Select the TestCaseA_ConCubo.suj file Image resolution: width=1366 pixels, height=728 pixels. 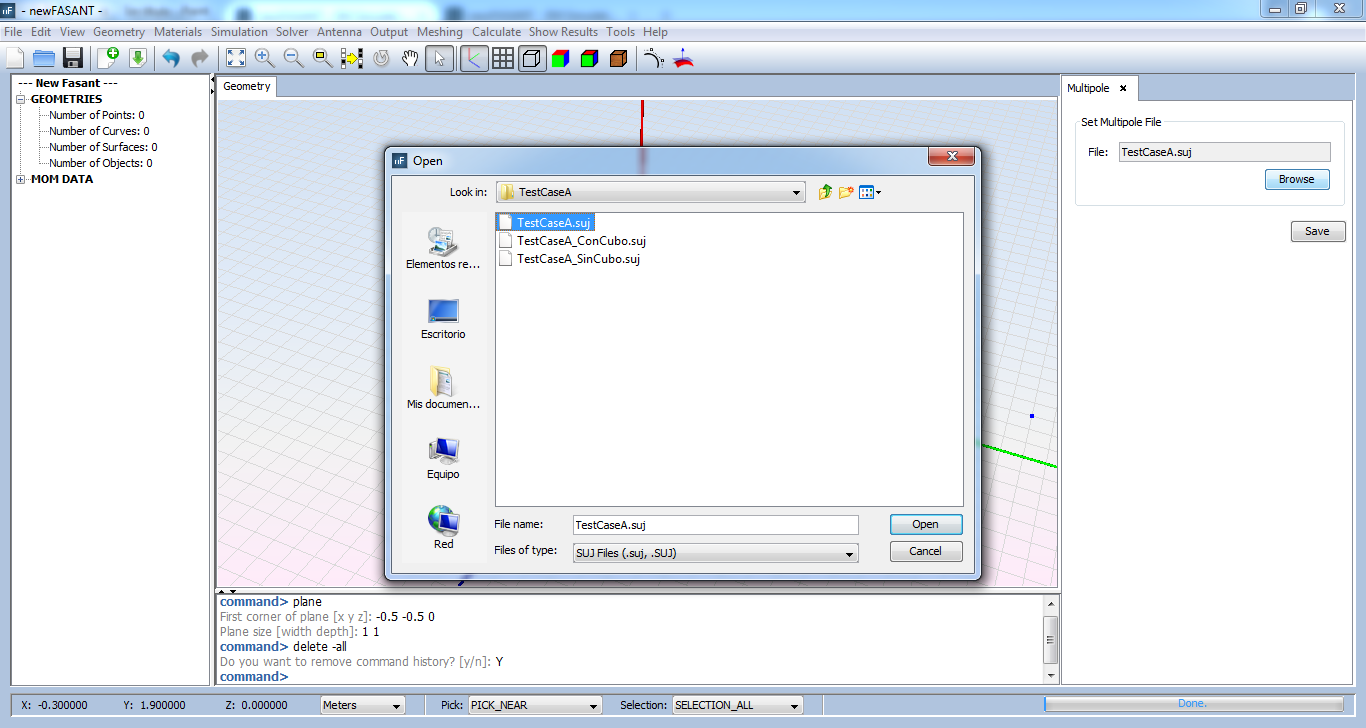point(580,241)
